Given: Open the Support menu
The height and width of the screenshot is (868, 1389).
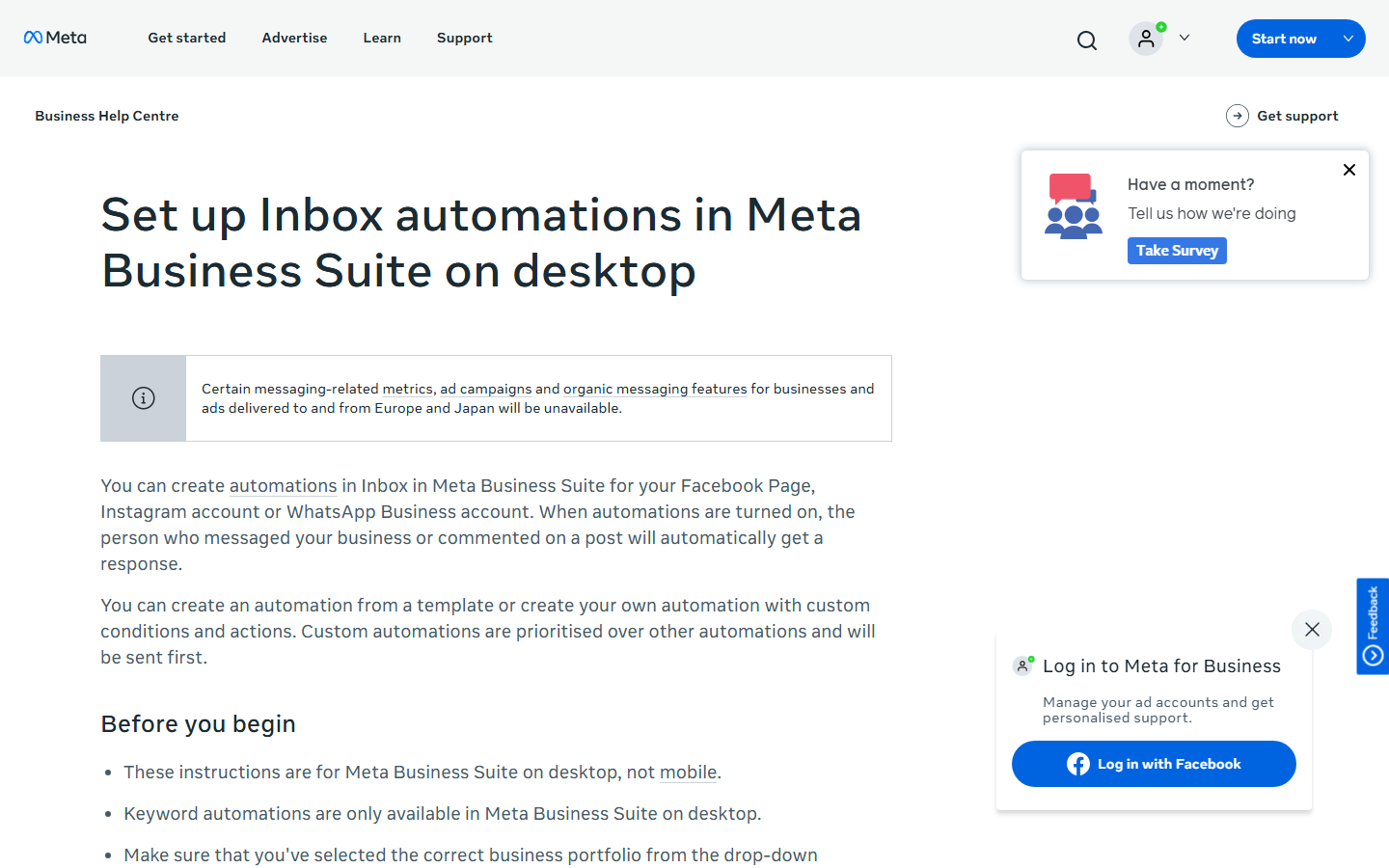Looking at the screenshot, I should [x=464, y=38].
